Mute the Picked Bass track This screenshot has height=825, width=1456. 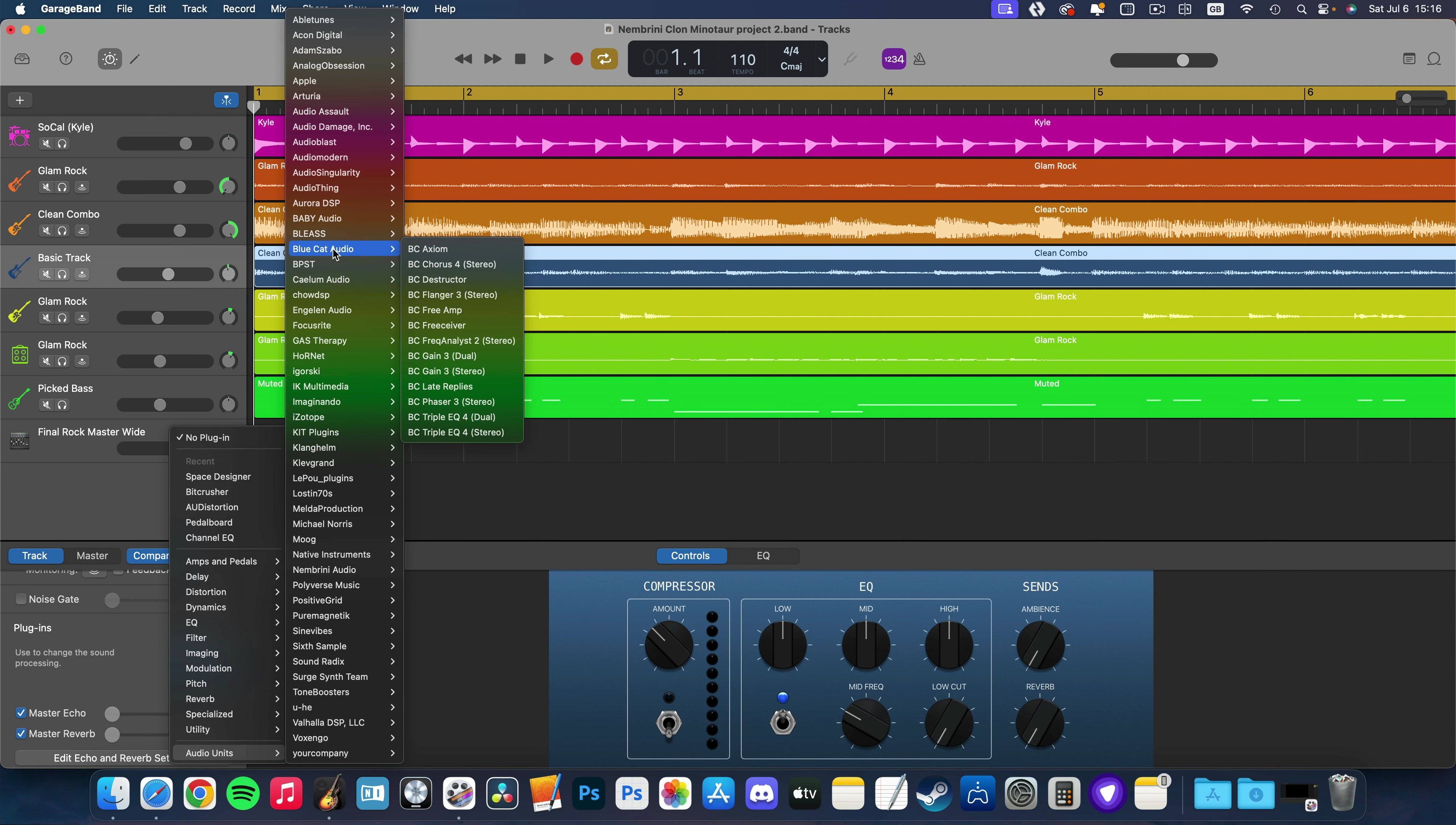pos(47,405)
